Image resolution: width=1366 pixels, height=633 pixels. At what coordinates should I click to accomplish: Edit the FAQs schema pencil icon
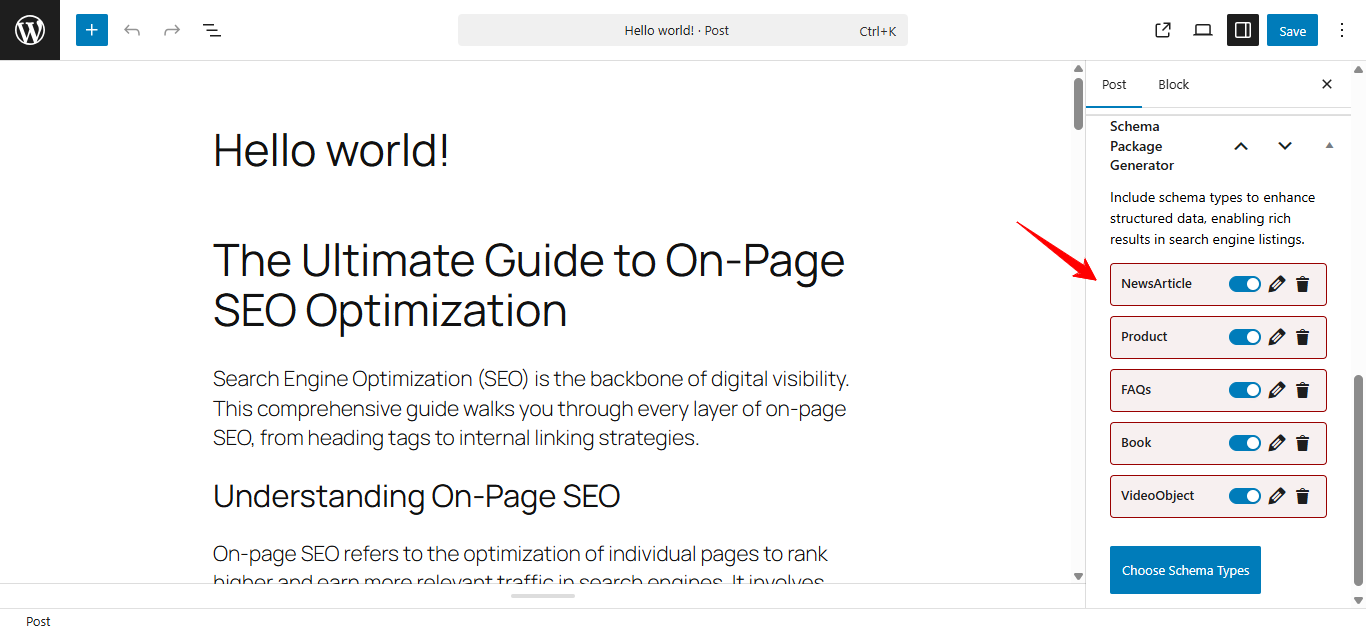tap(1276, 390)
